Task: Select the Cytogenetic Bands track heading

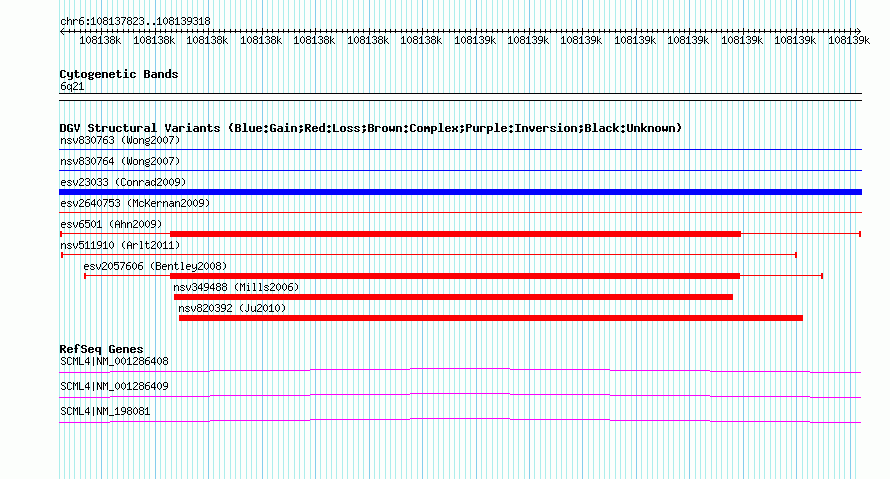Action: pyautogui.click(x=119, y=74)
